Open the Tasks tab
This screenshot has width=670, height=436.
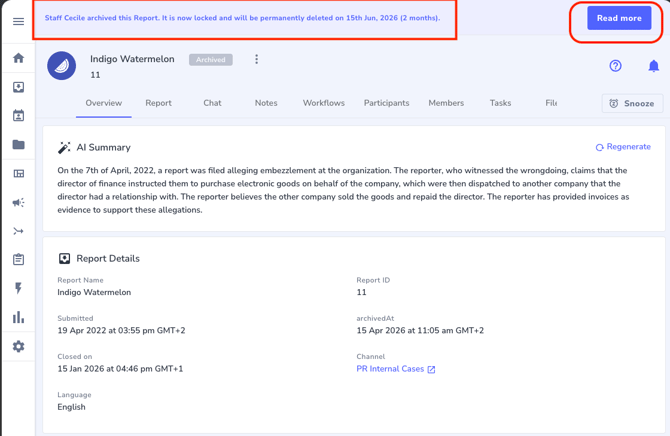tap(500, 103)
